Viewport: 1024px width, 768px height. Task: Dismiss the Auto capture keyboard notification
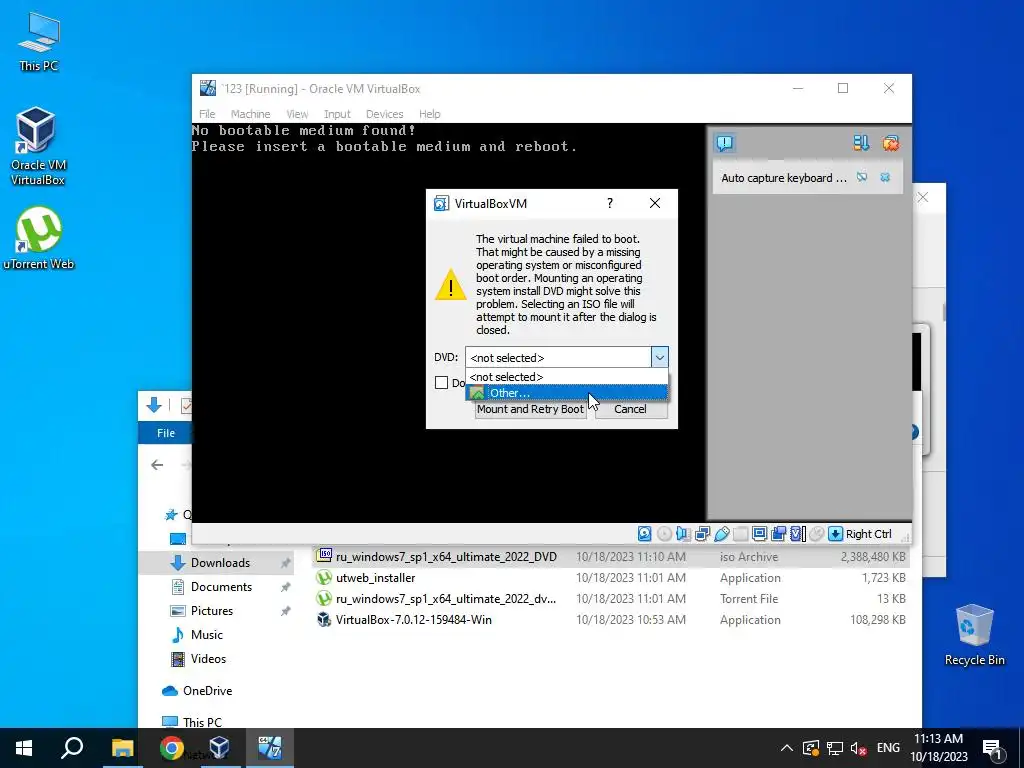[x=885, y=178]
